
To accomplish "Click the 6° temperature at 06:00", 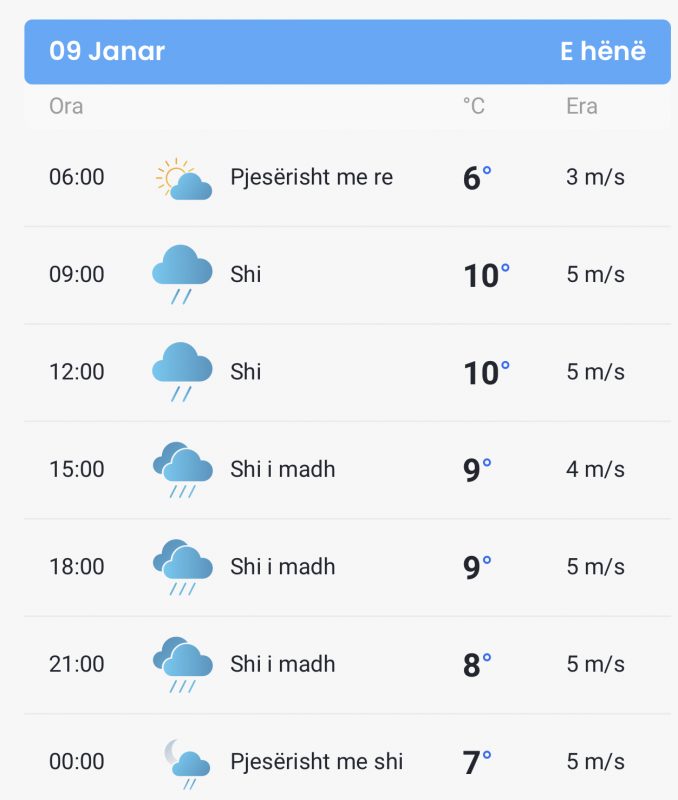I will coord(477,178).
